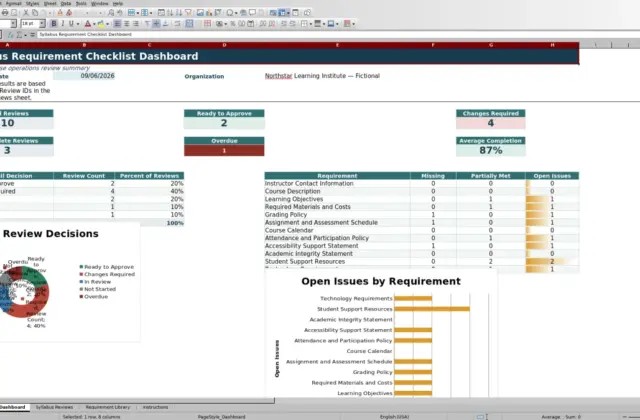
Task: Switch to the Syllabus Reviews sheet tab
Action: pos(54,407)
